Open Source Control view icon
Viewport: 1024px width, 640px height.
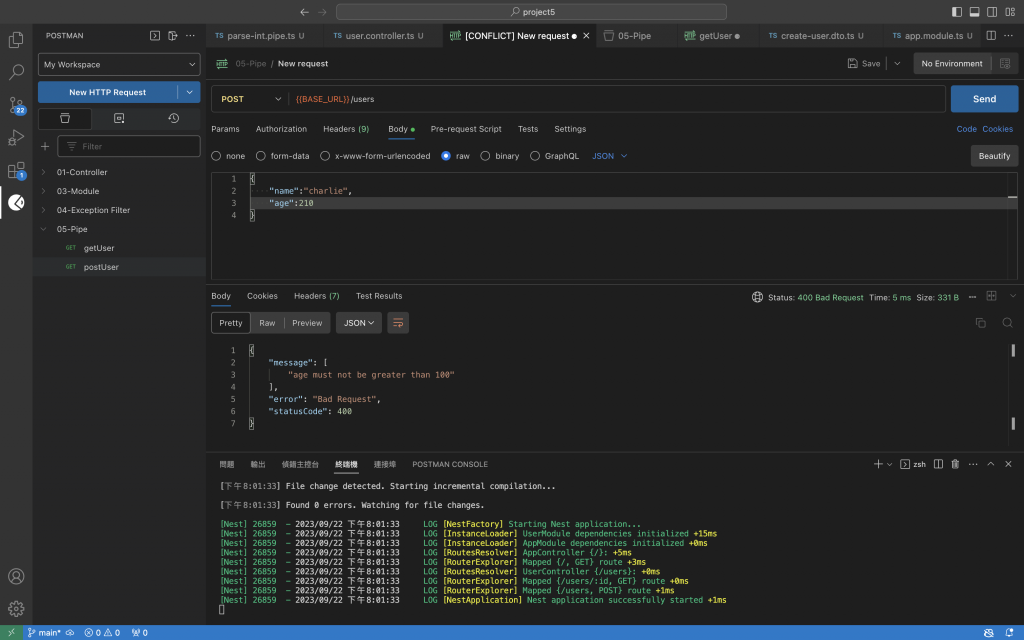click(16, 105)
